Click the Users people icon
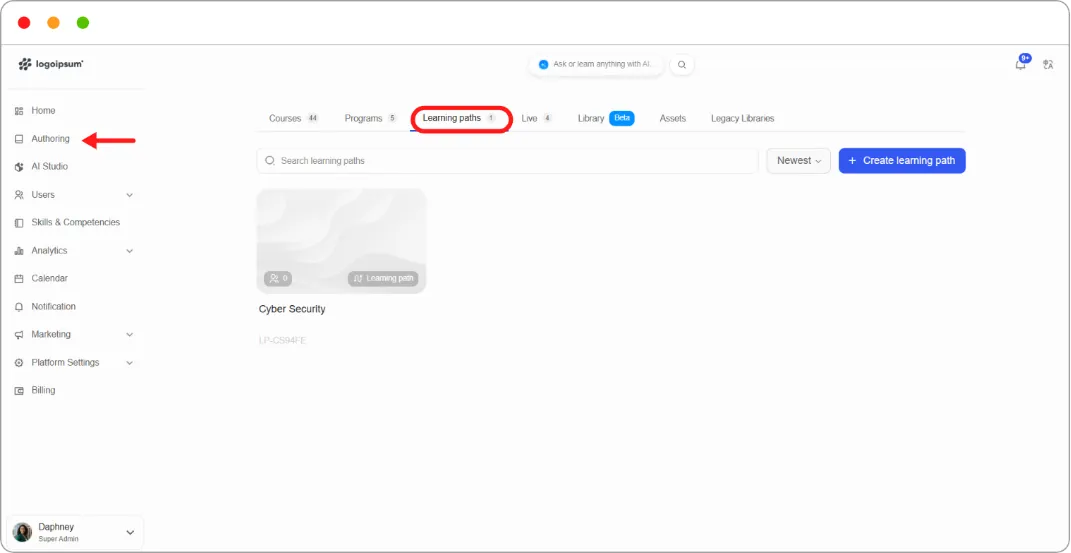1071x553 pixels. tap(19, 195)
